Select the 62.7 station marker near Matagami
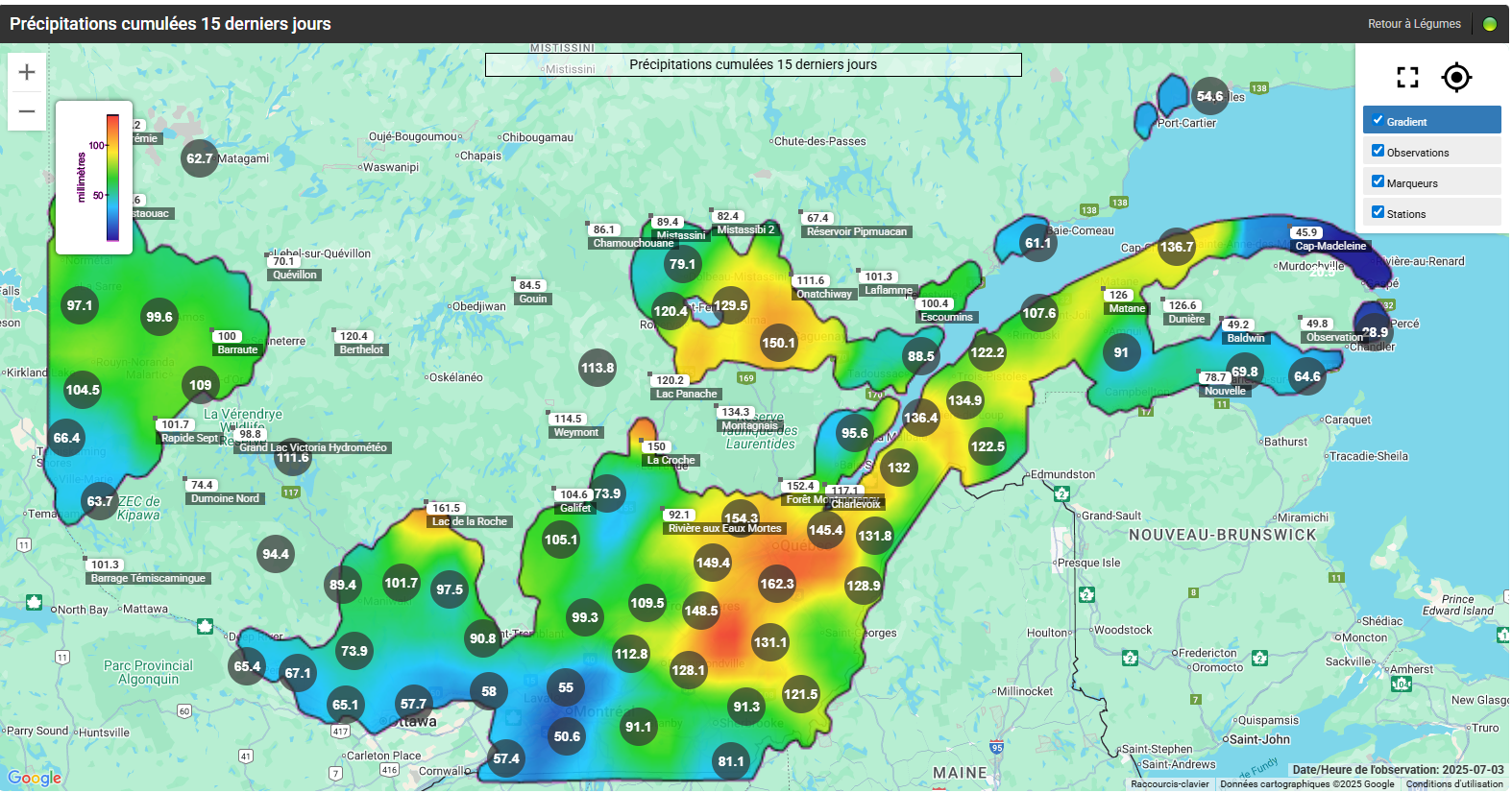The height and width of the screenshot is (793, 1512). [x=199, y=158]
